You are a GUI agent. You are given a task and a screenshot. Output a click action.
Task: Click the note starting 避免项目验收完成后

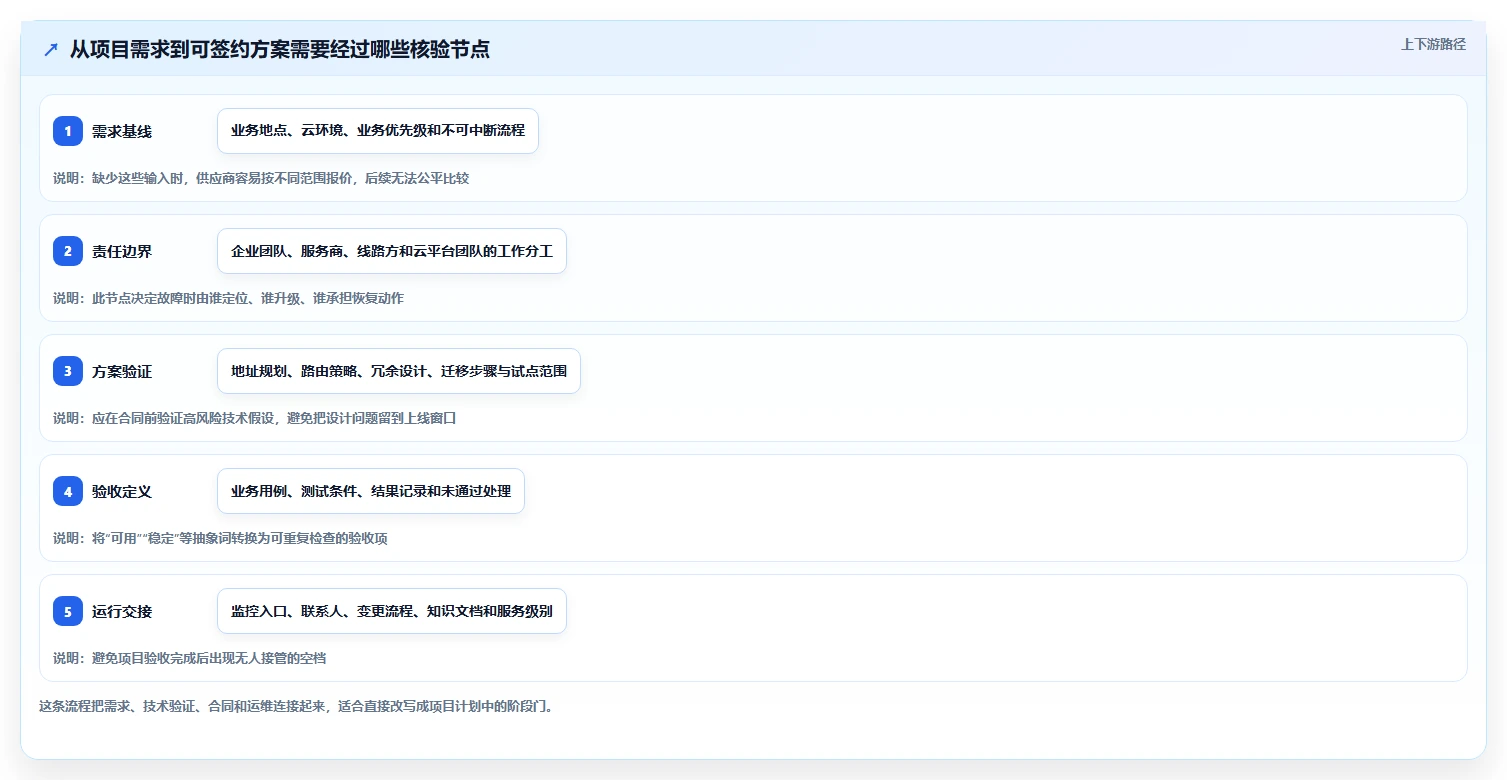click(x=190, y=658)
